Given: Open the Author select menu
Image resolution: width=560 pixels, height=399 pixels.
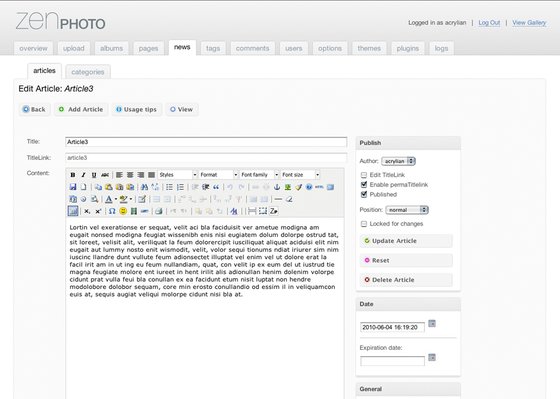Looking at the screenshot, I should pyautogui.click(x=398, y=161).
